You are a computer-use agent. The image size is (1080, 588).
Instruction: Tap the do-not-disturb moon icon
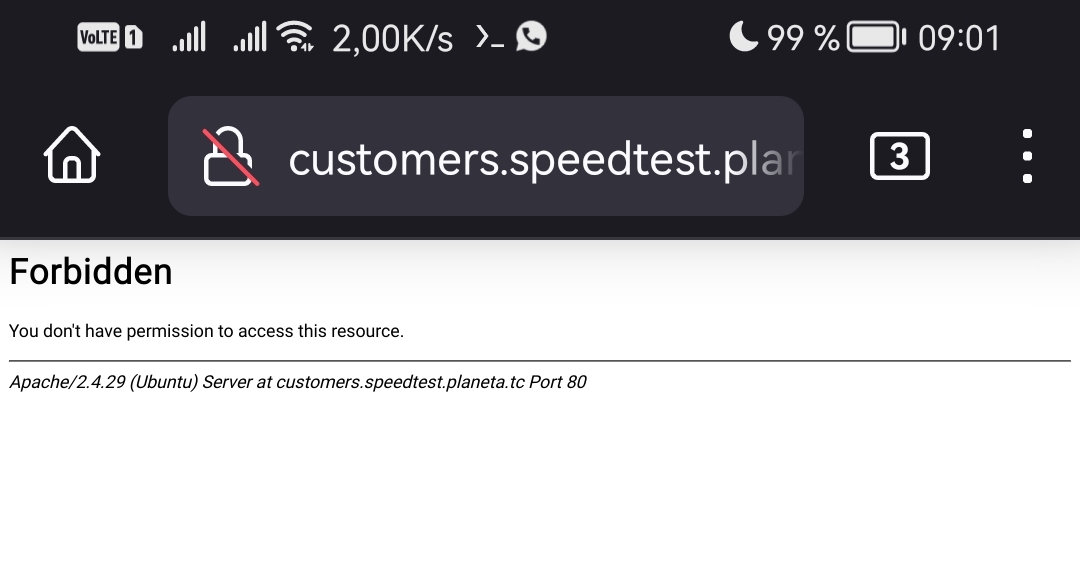click(x=743, y=36)
